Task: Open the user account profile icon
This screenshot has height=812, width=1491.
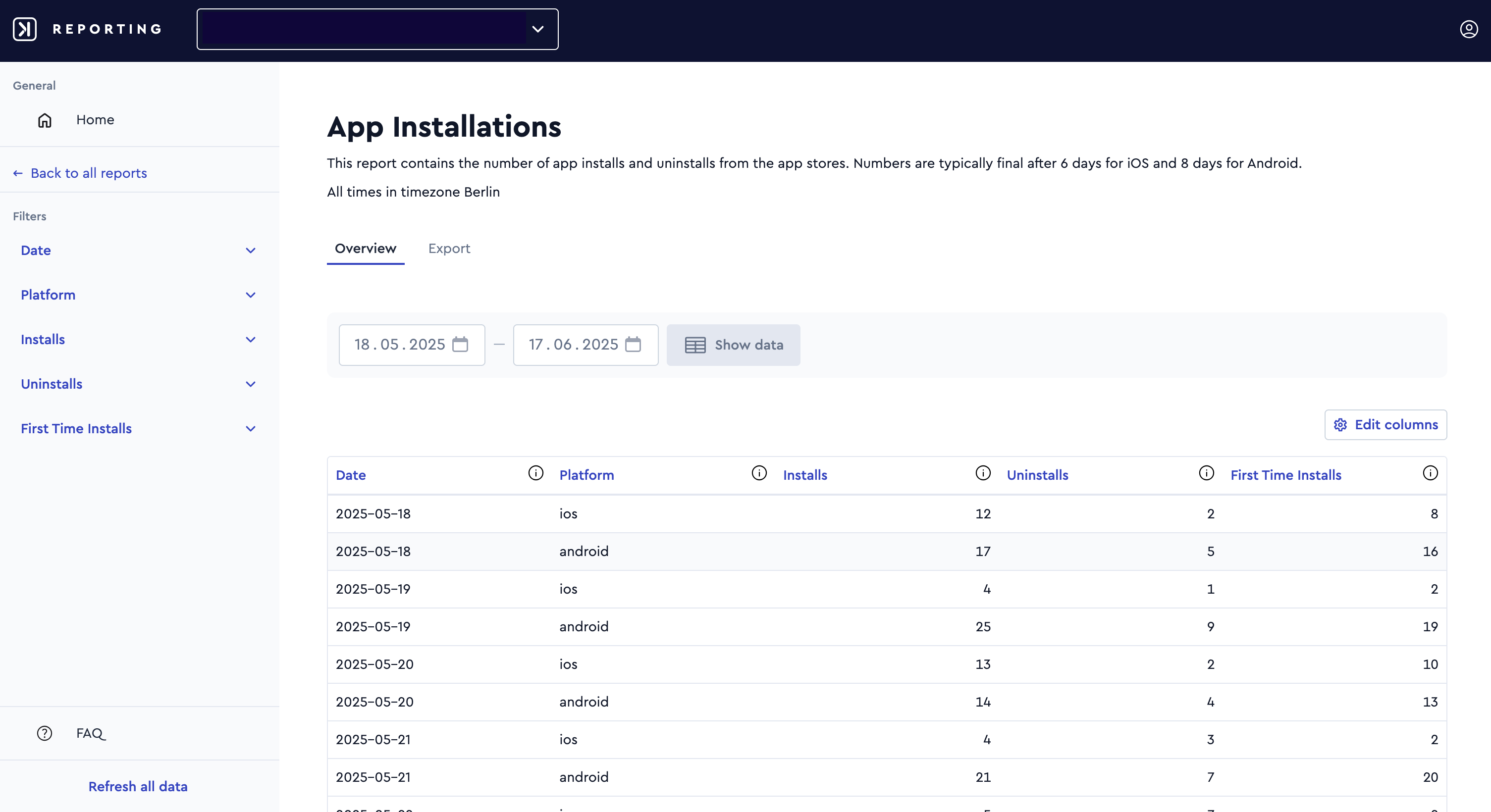Action: (1468, 29)
